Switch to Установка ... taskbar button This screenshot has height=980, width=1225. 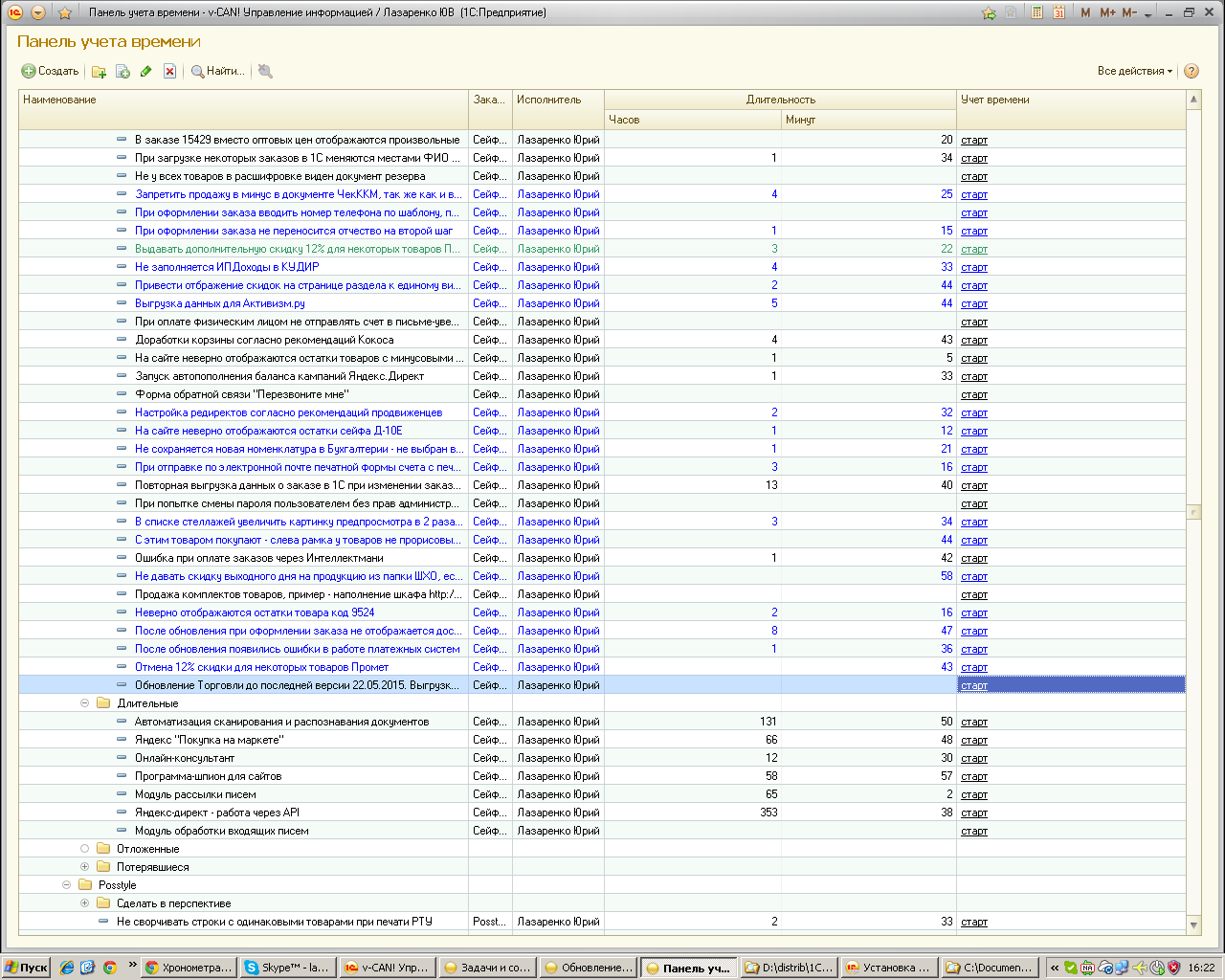click(887, 968)
